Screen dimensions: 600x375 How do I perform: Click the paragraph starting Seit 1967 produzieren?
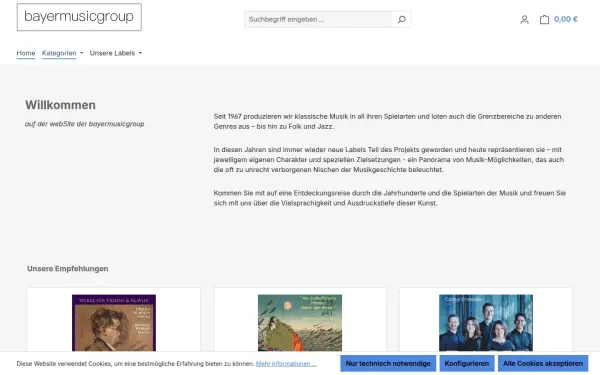pos(387,121)
